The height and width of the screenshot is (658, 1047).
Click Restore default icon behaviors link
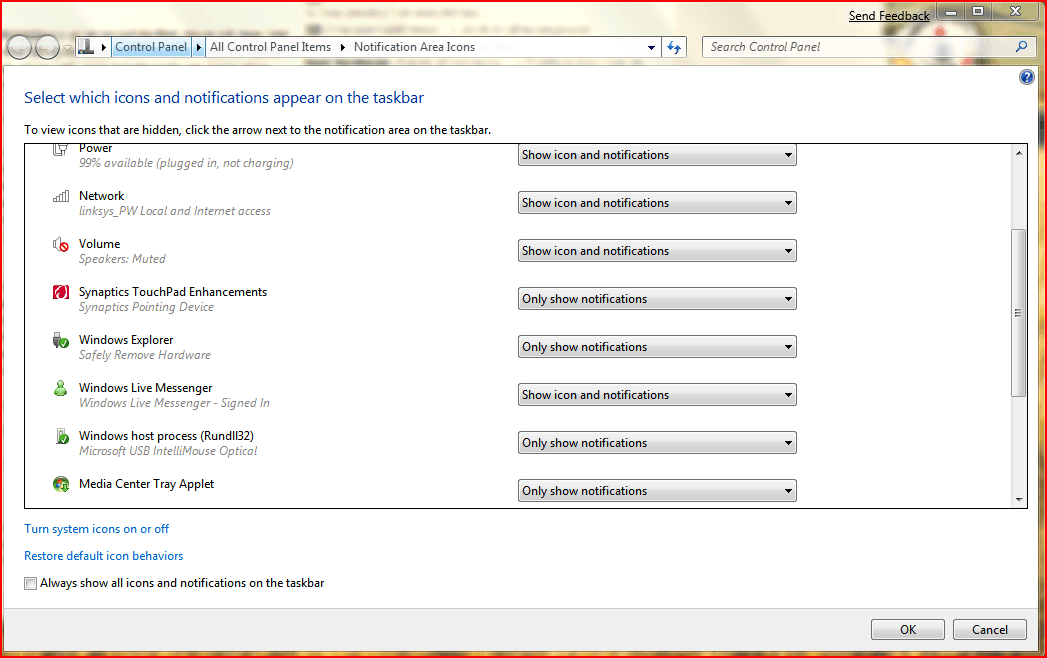pos(103,556)
